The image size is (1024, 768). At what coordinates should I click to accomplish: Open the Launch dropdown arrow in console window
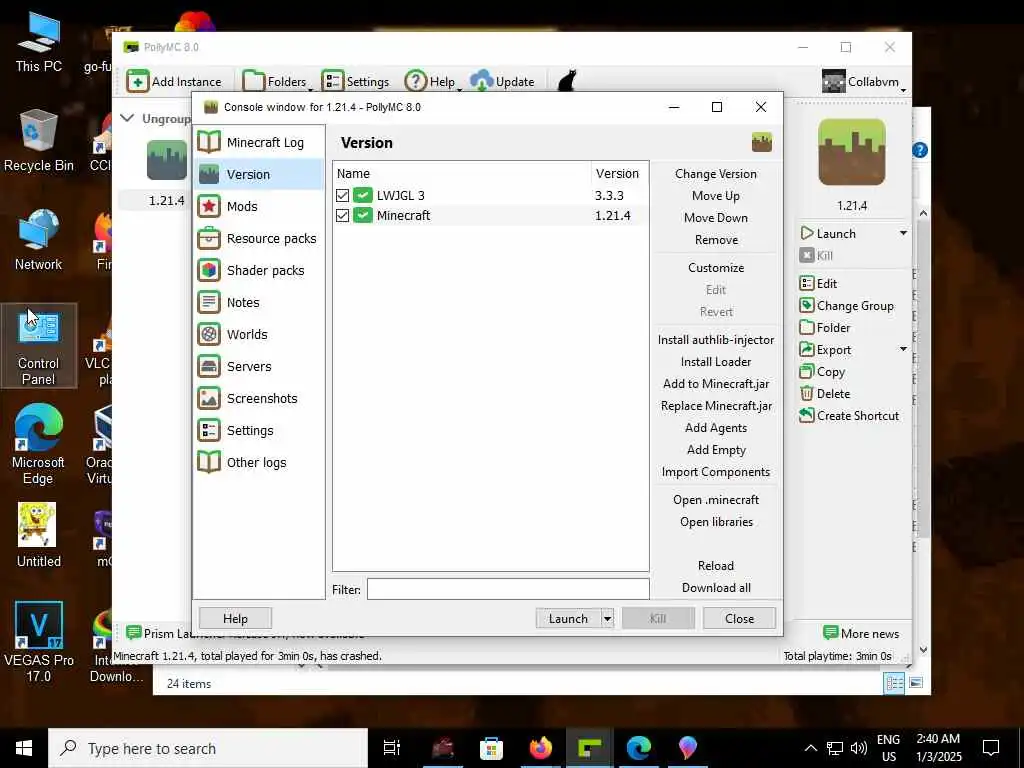click(x=607, y=618)
